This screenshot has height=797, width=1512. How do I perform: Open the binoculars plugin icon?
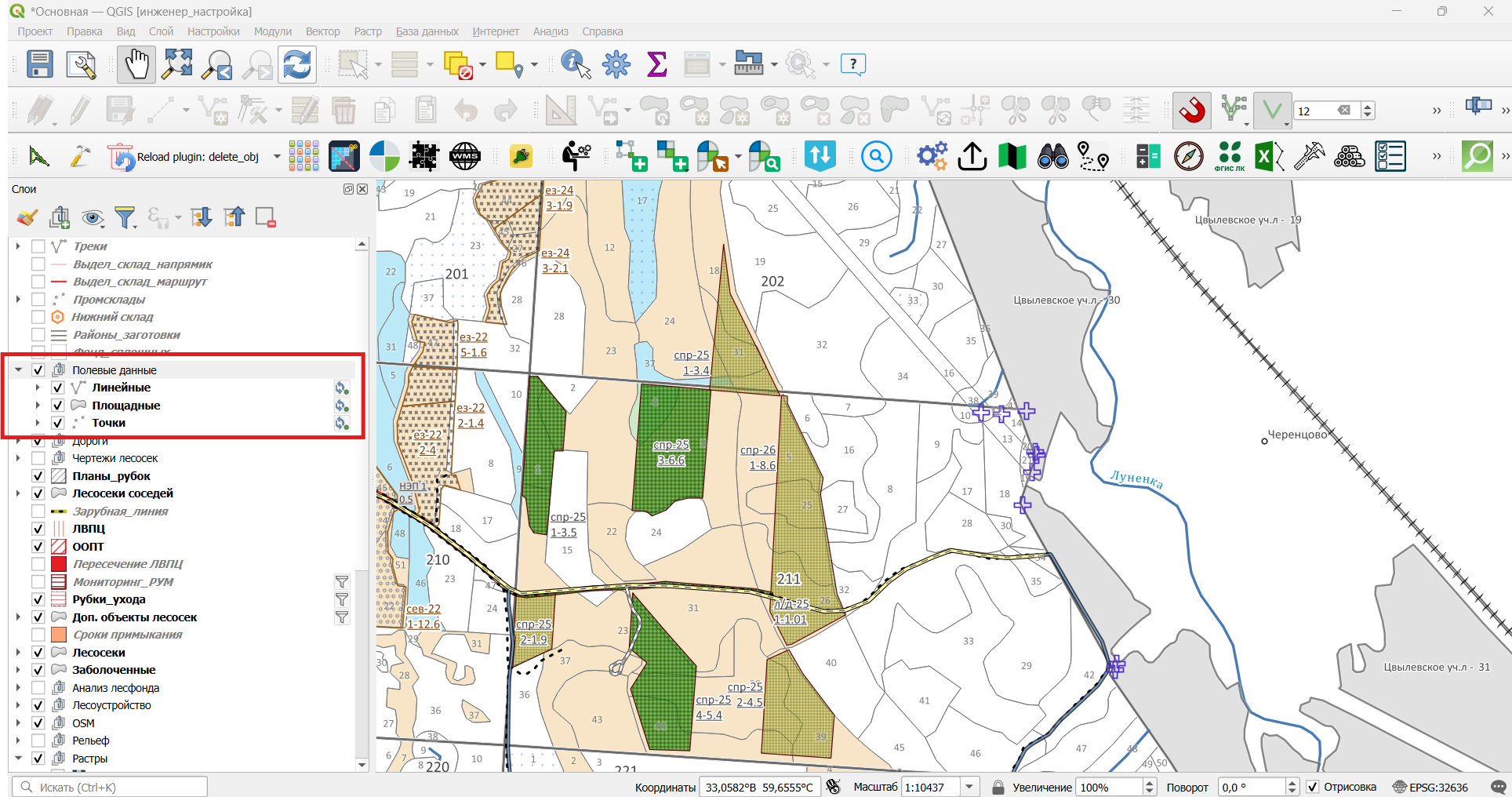tap(1052, 156)
